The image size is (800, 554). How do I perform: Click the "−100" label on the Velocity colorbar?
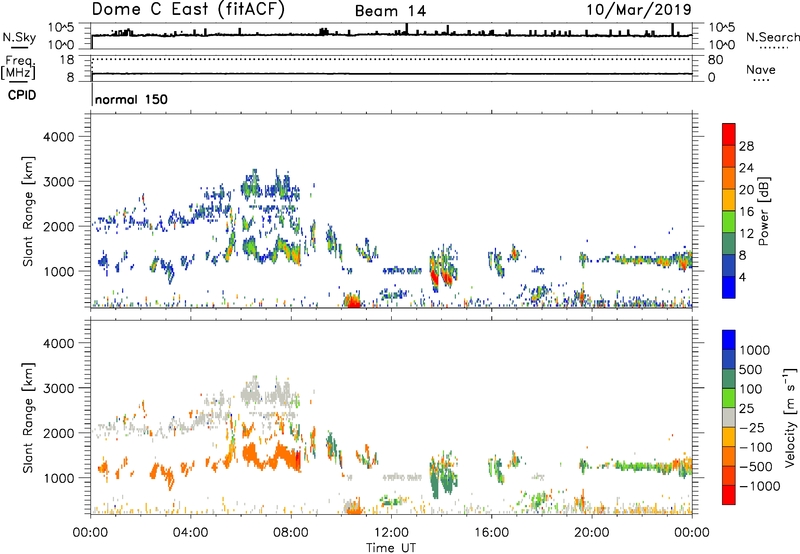[755, 447]
